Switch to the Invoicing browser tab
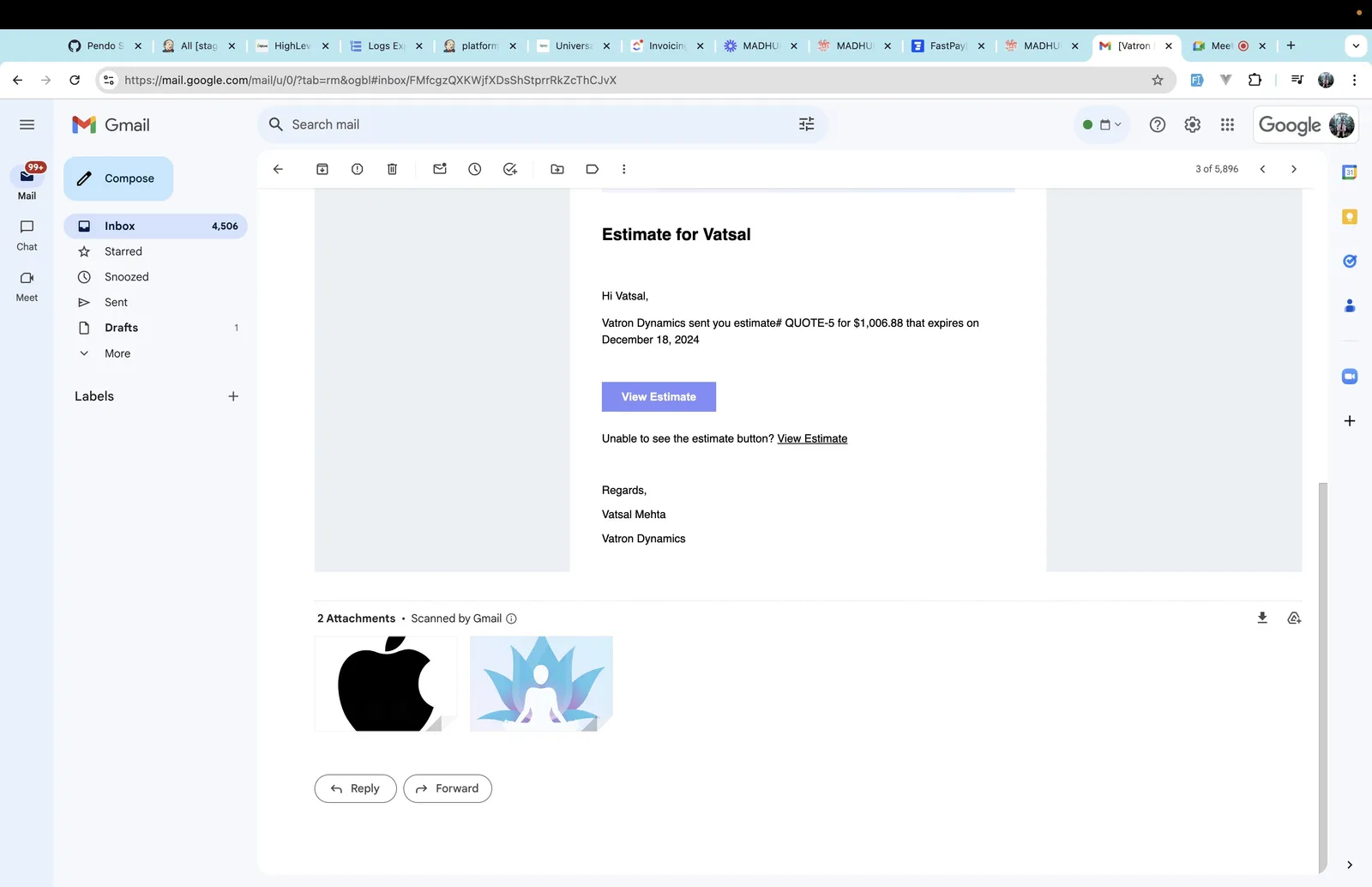1372x887 pixels. pos(667,46)
